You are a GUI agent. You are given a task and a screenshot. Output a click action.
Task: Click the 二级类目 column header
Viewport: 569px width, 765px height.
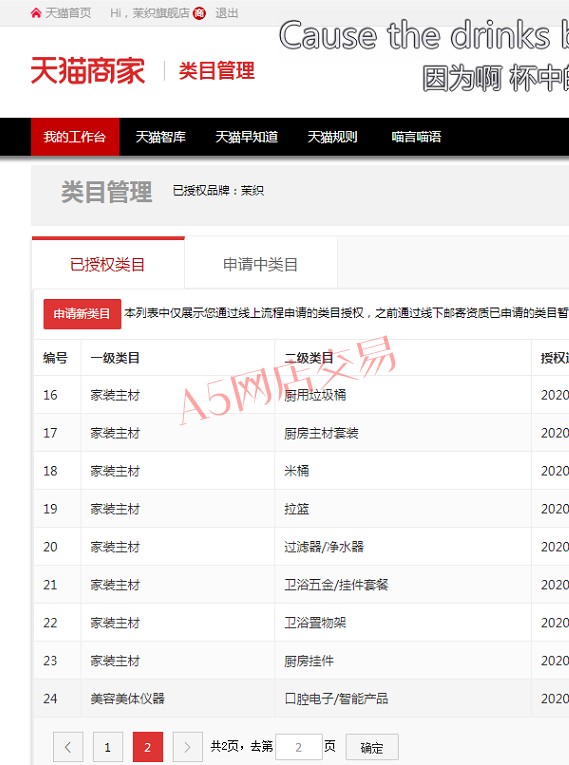pos(309,358)
